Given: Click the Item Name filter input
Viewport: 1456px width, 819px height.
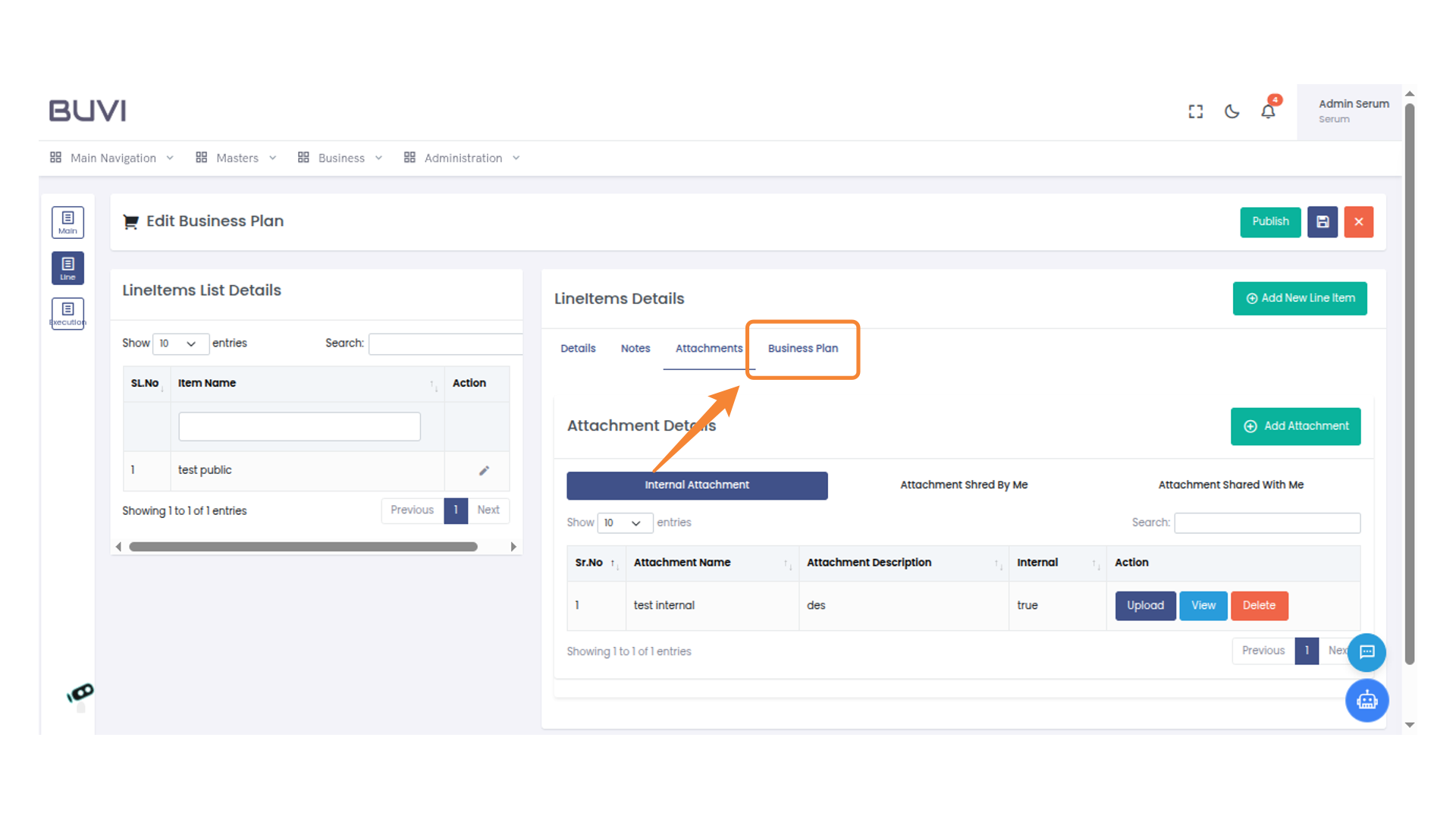Looking at the screenshot, I should 299,426.
